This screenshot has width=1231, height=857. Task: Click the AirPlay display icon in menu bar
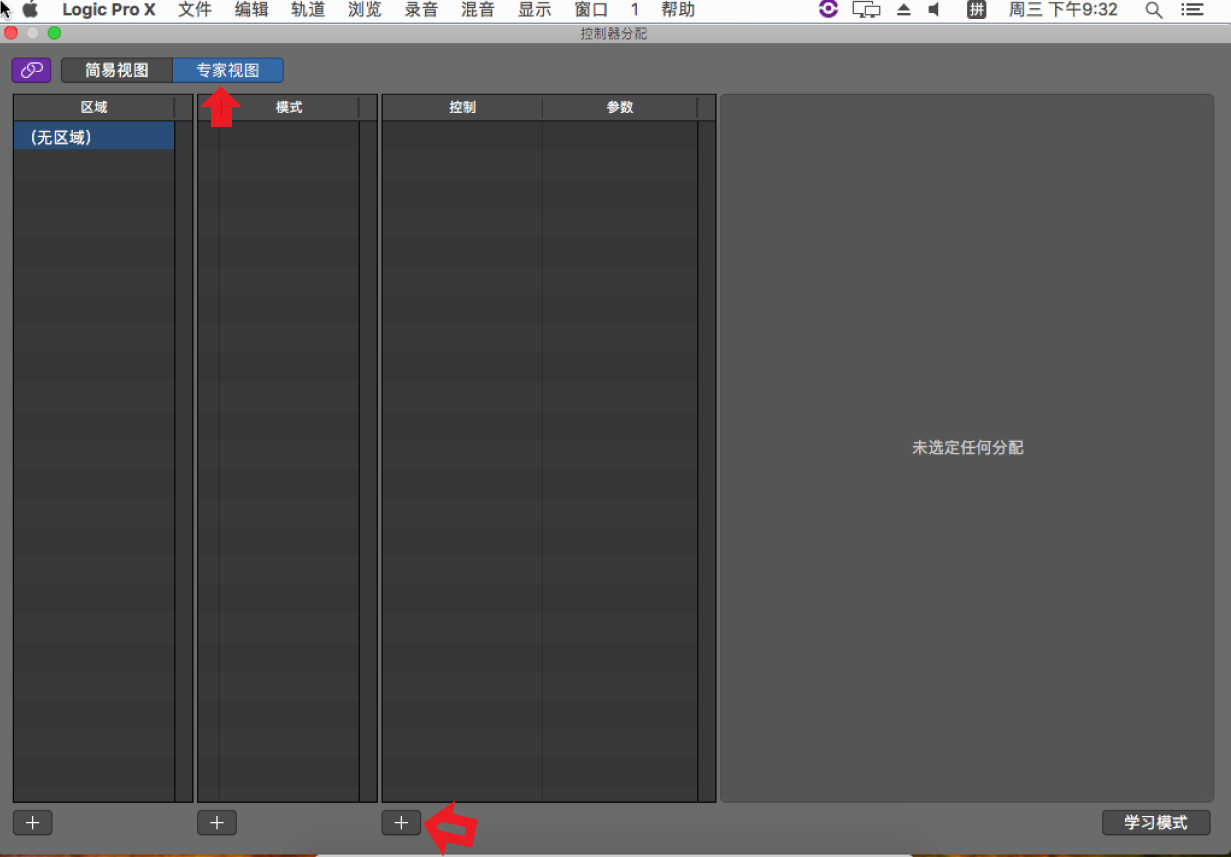866,10
